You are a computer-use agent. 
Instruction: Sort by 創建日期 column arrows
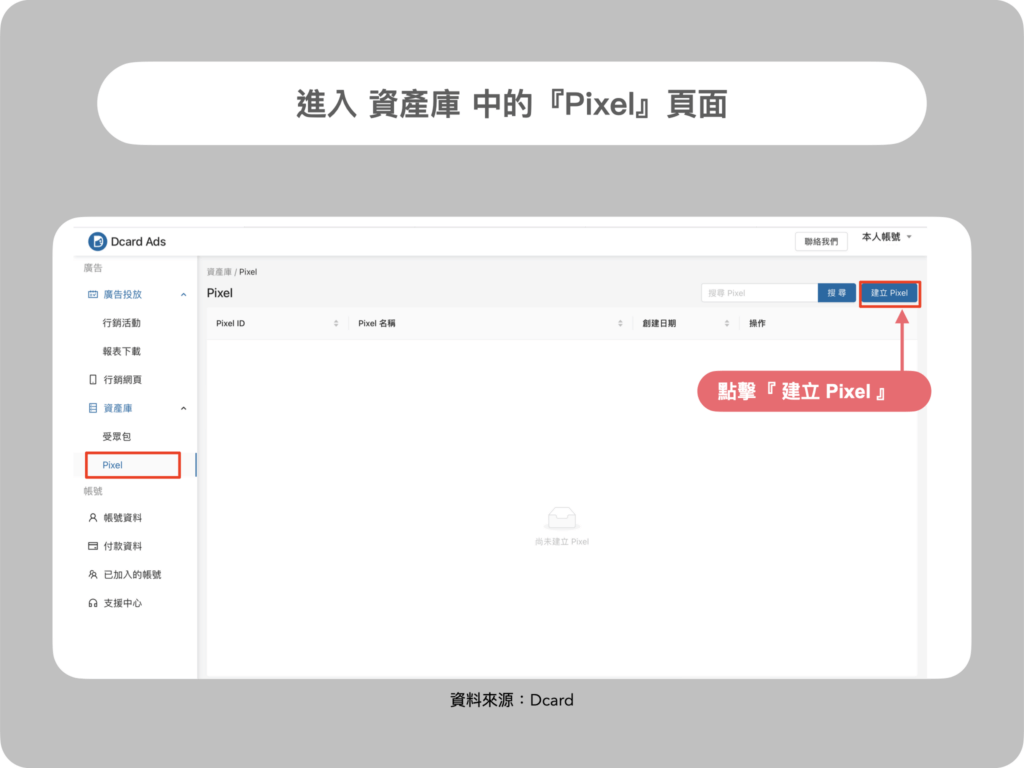point(727,323)
